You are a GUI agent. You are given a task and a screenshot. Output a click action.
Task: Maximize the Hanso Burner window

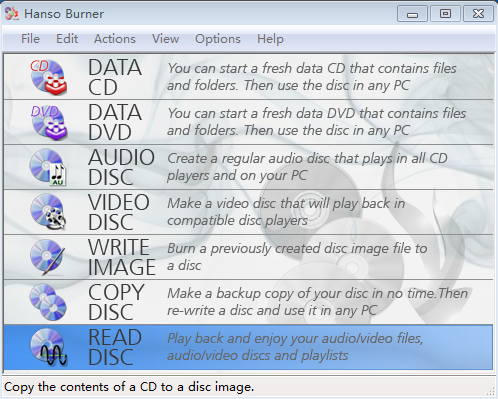tap(445, 14)
